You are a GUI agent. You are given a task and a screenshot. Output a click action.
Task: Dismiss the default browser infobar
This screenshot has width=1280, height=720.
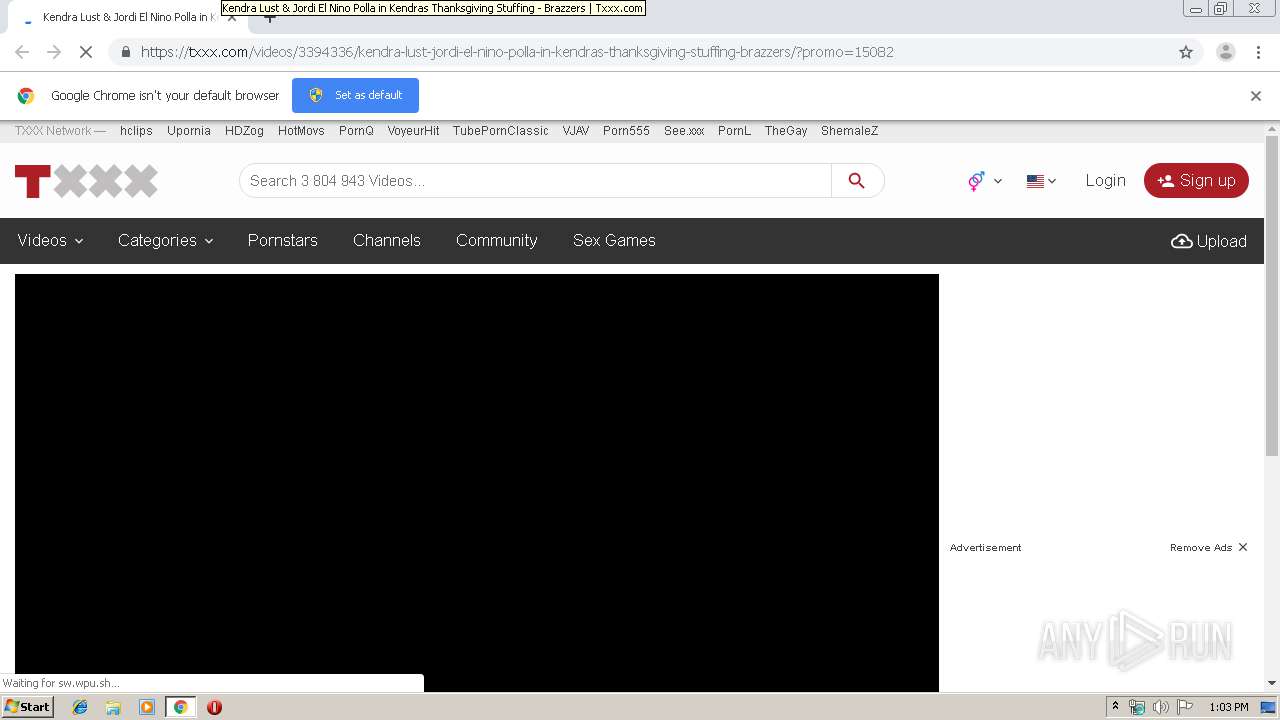[1256, 96]
